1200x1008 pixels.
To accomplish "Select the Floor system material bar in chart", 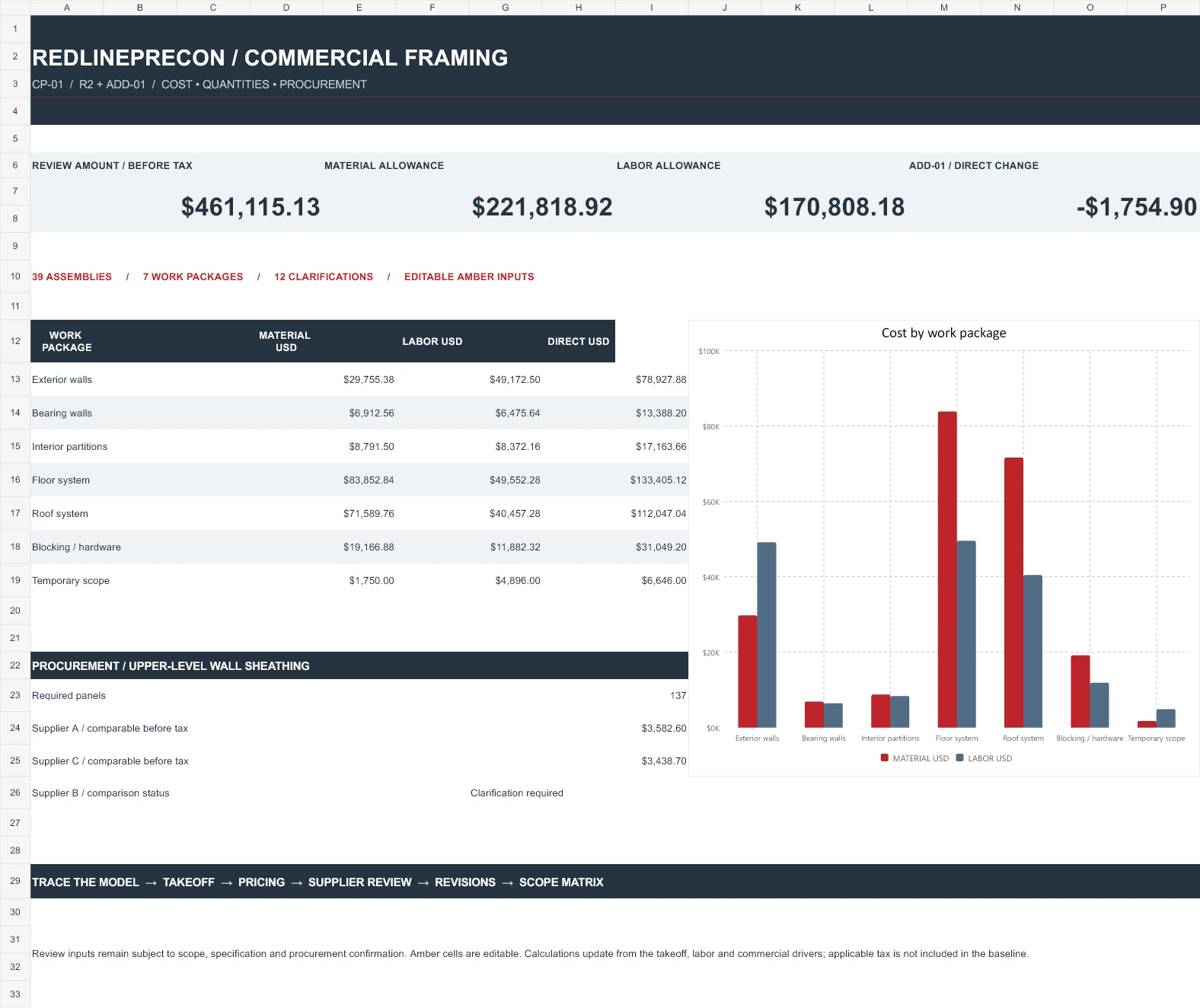I will (x=947, y=569).
